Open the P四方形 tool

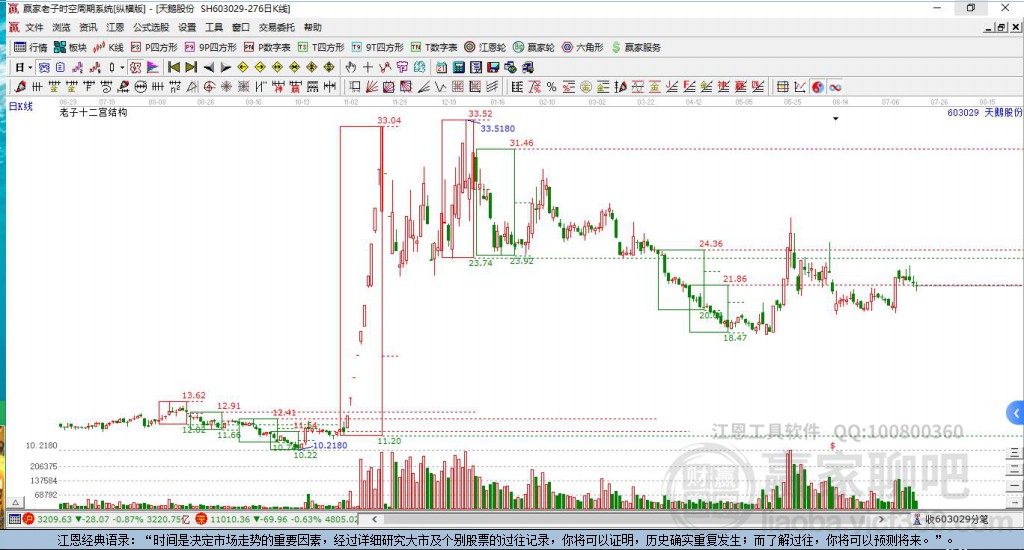154,47
